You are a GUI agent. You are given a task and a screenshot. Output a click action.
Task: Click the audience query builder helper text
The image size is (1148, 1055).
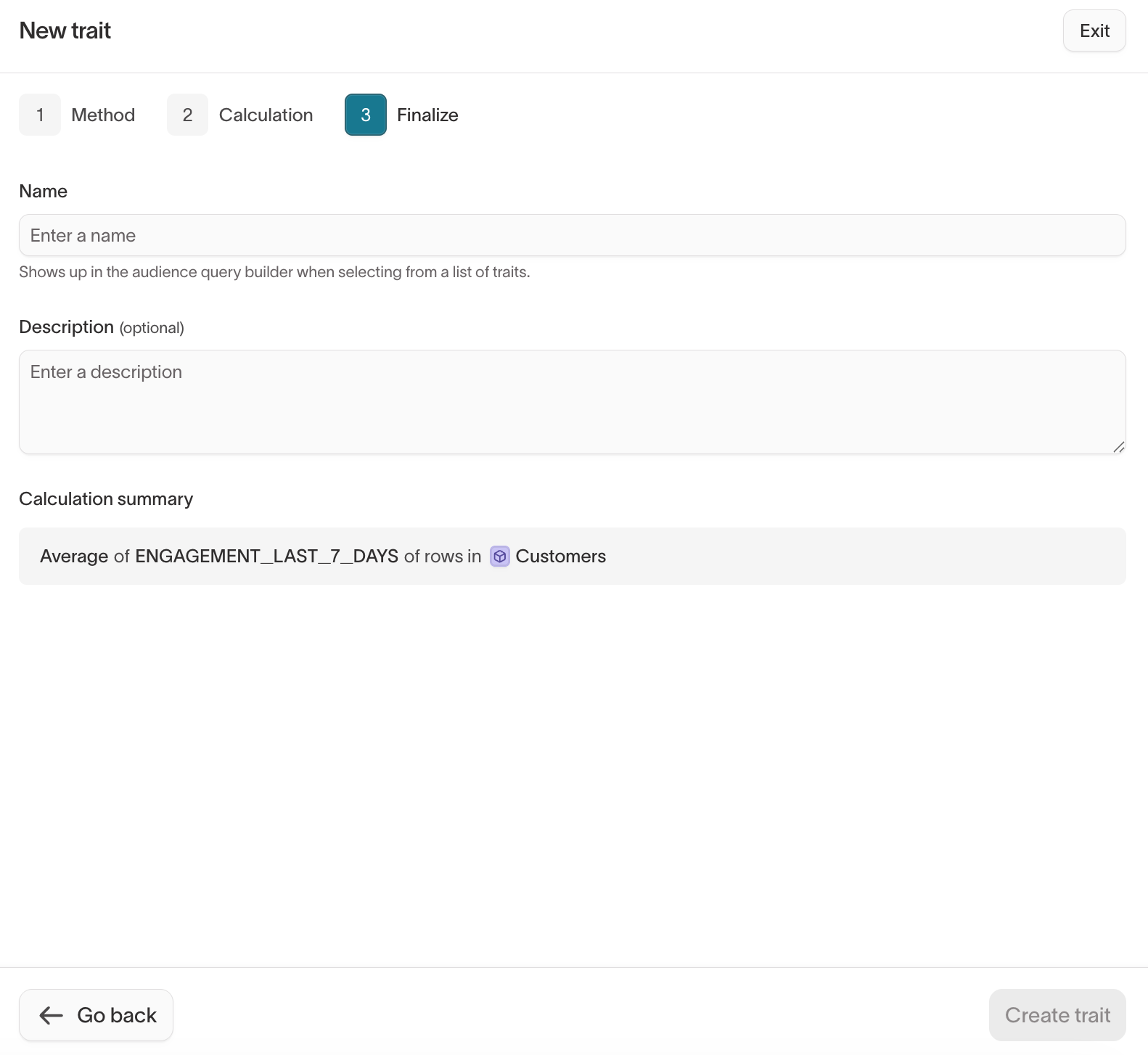point(274,272)
